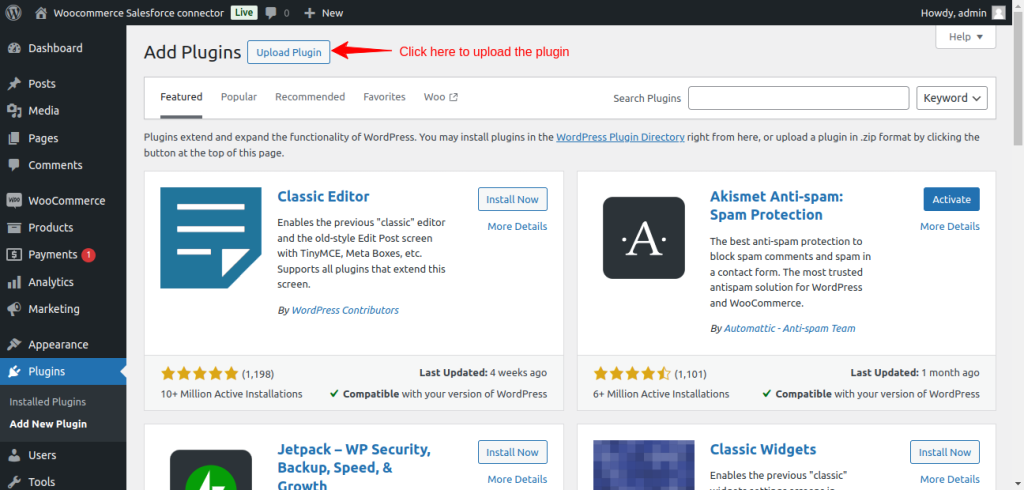Select the Recommended tab
The image size is (1024, 490).
tap(310, 97)
